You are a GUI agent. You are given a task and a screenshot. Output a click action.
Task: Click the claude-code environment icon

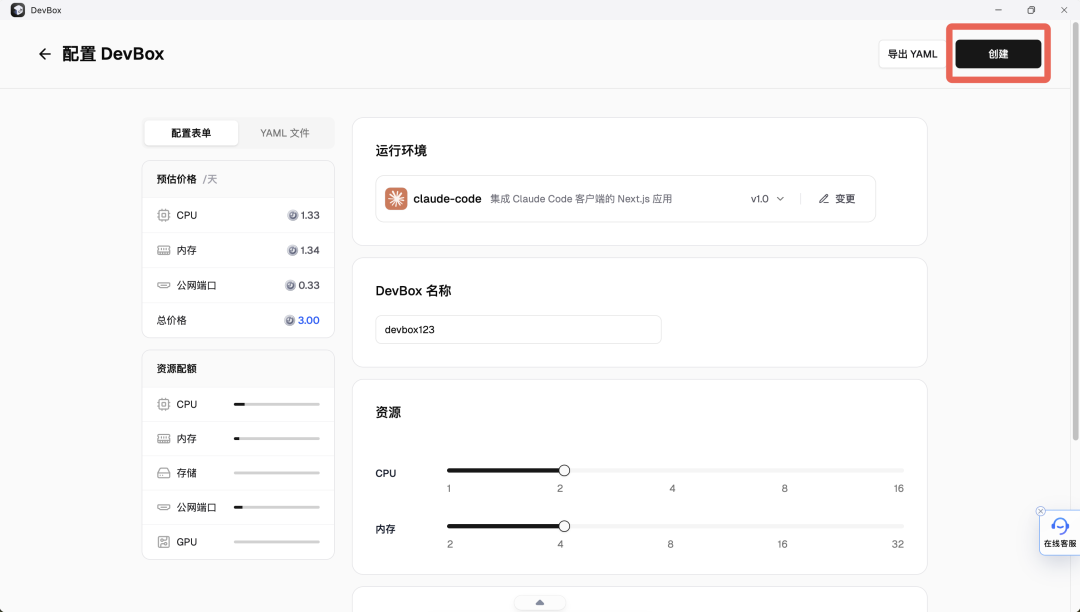click(x=395, y=198)
